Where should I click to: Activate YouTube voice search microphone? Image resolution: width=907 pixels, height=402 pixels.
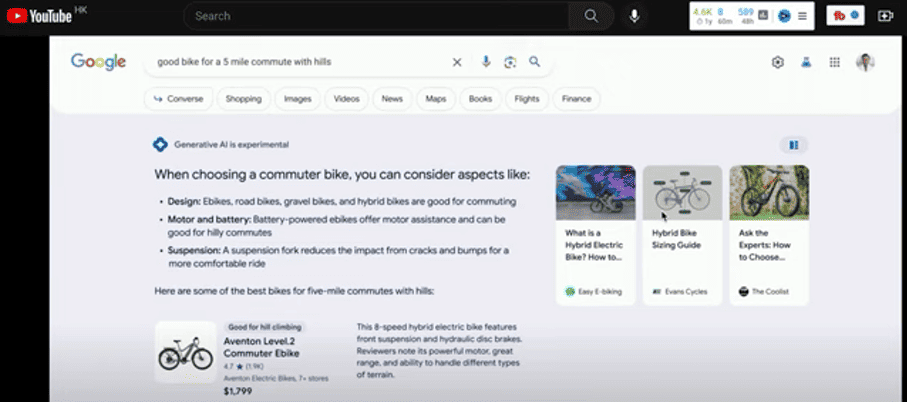pos(635,16)
